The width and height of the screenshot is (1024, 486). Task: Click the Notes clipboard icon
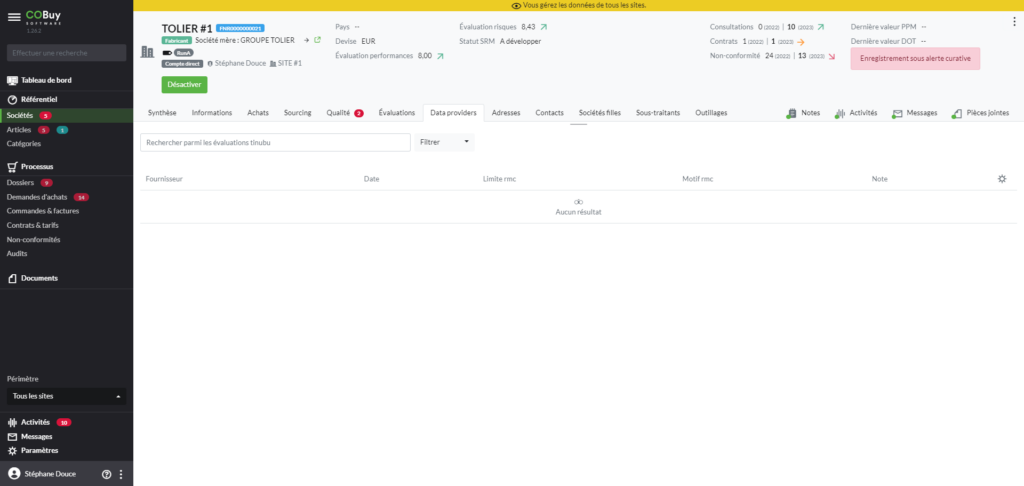[792, 113]
